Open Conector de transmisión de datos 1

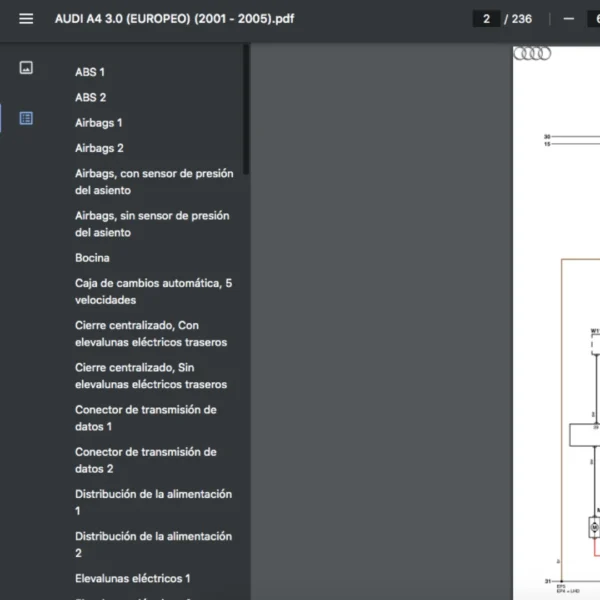coord(145,418)
